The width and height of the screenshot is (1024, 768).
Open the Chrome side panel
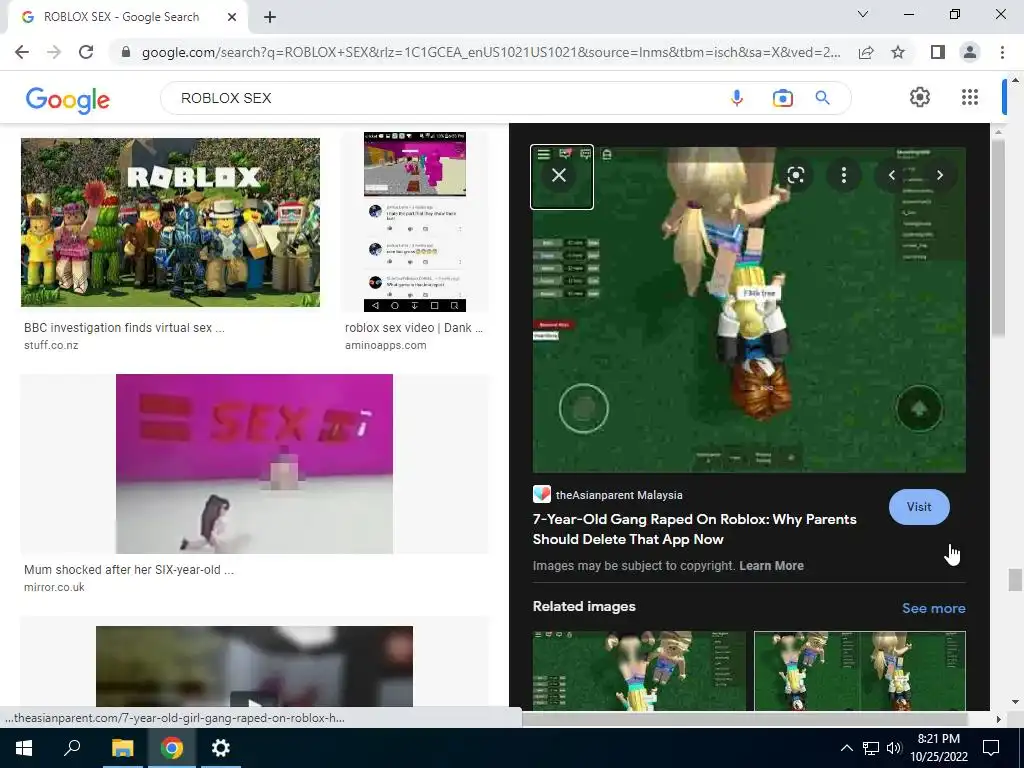[x=937, y=52]
